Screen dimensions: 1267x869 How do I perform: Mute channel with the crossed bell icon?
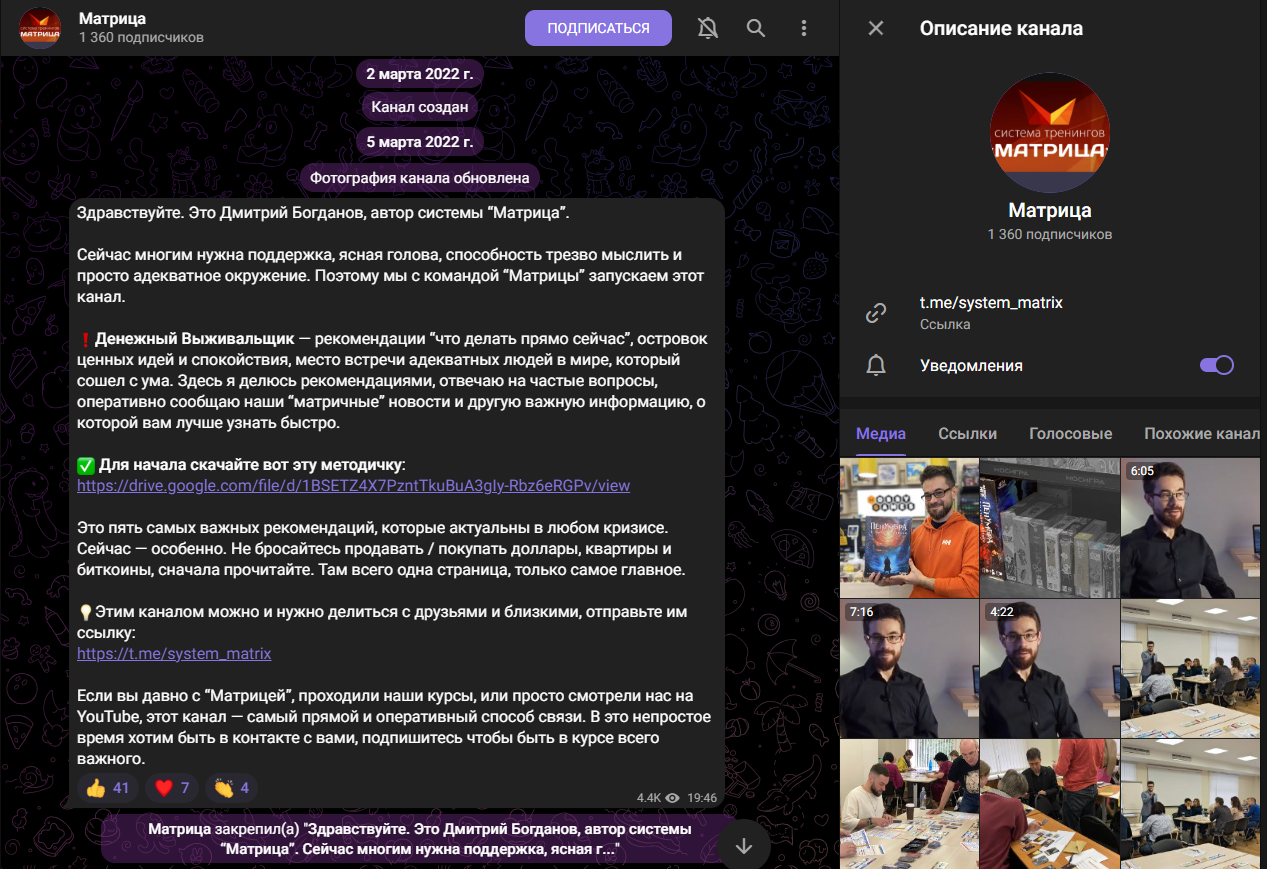tap(708, 28)
